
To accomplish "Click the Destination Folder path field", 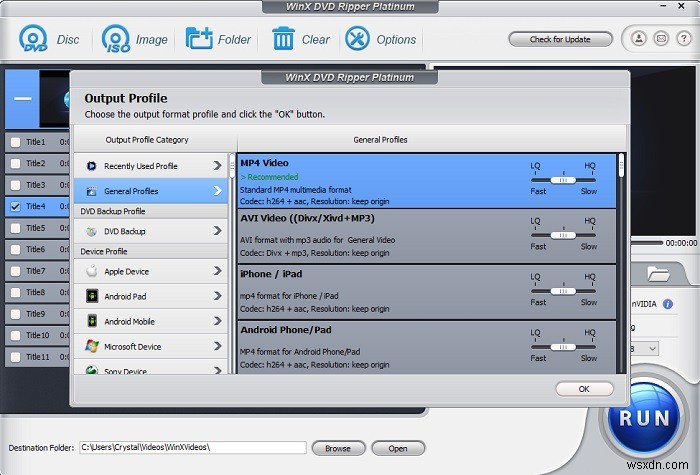I will [x=193, y=447].
